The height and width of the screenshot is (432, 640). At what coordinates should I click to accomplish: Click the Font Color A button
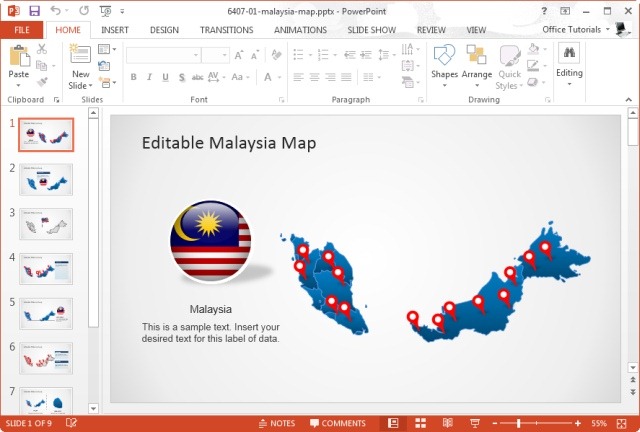click(268, 77)
